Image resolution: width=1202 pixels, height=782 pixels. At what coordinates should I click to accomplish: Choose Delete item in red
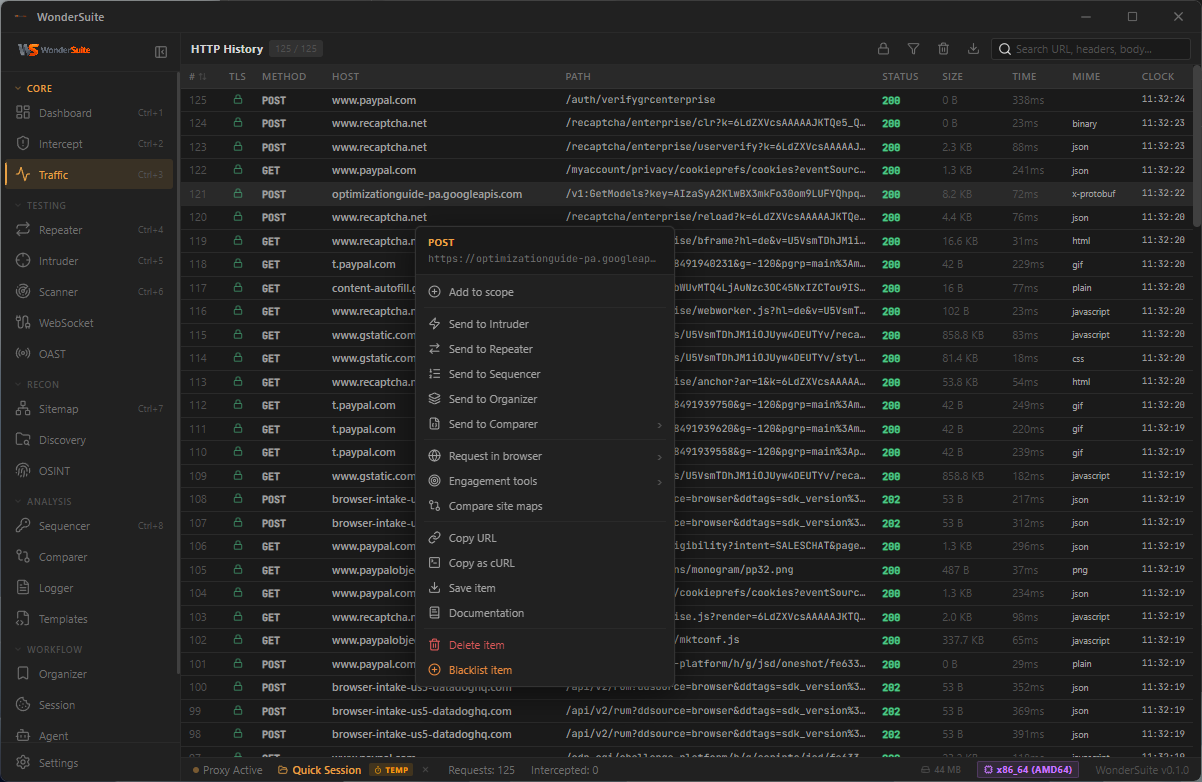[545, 645]
